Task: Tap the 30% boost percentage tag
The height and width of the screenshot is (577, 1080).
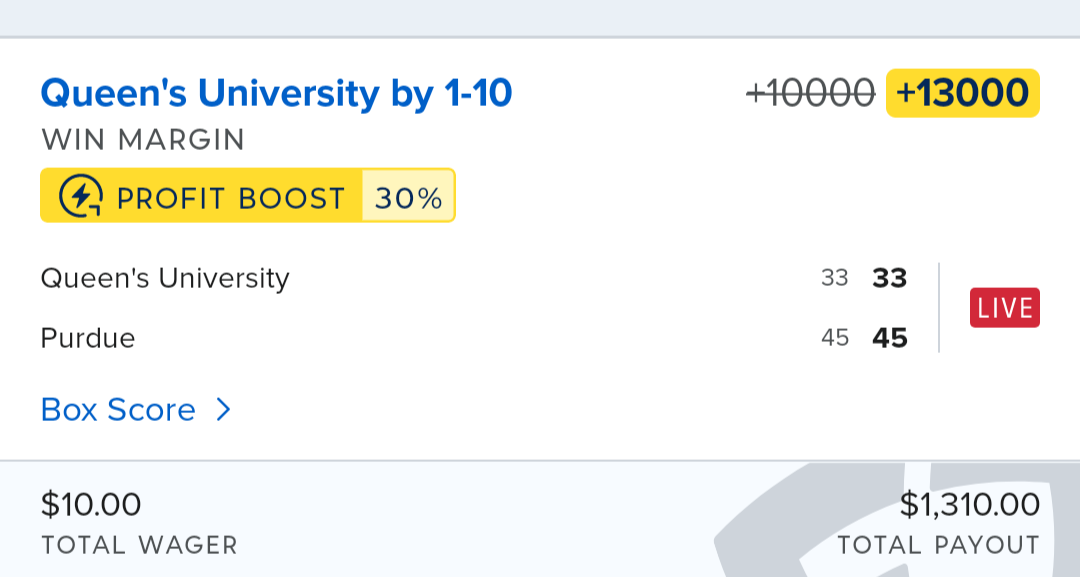Action: coord(408,197)
